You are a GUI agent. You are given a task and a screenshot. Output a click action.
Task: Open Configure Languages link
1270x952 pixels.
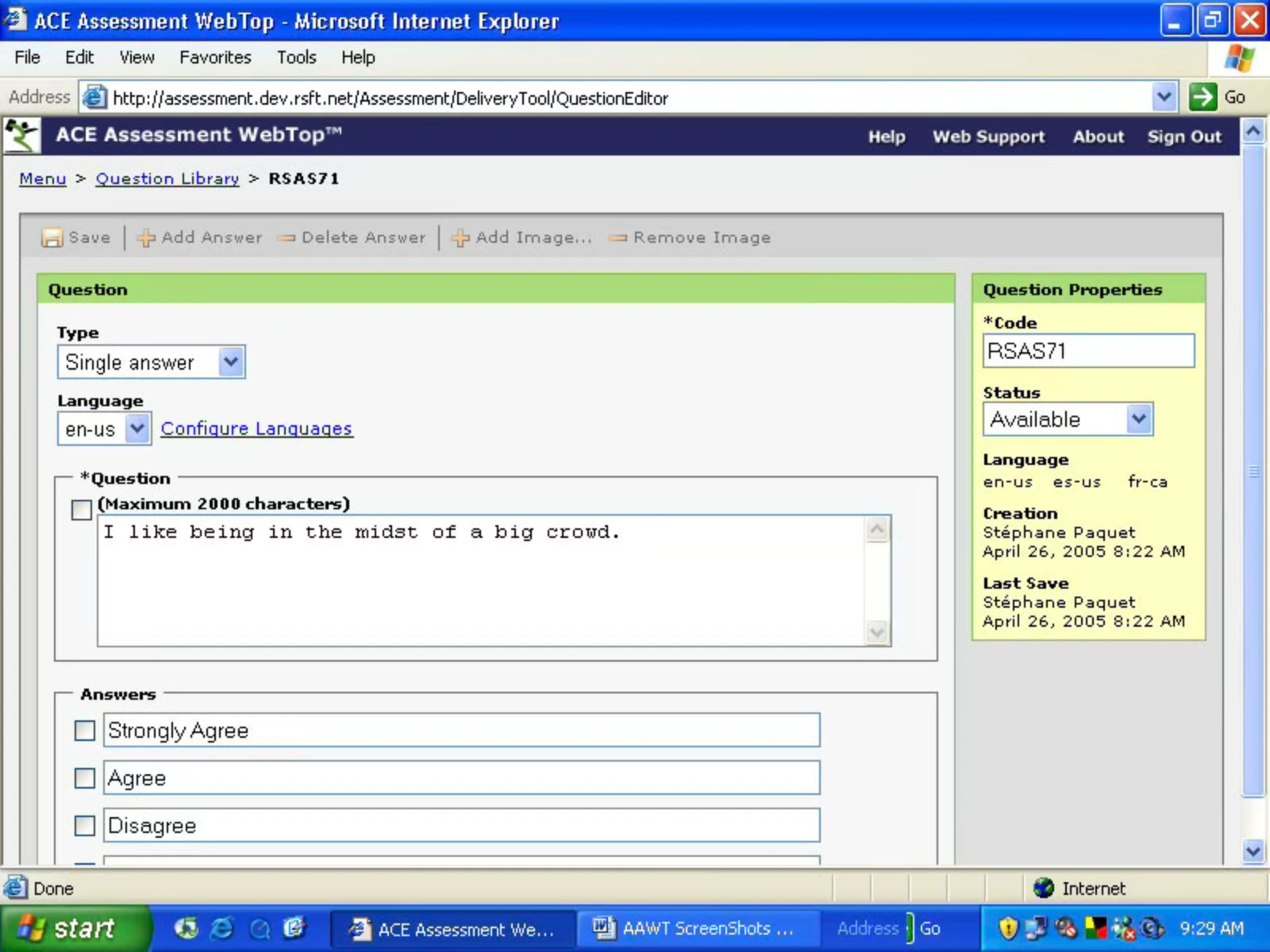tap(256, 428)
